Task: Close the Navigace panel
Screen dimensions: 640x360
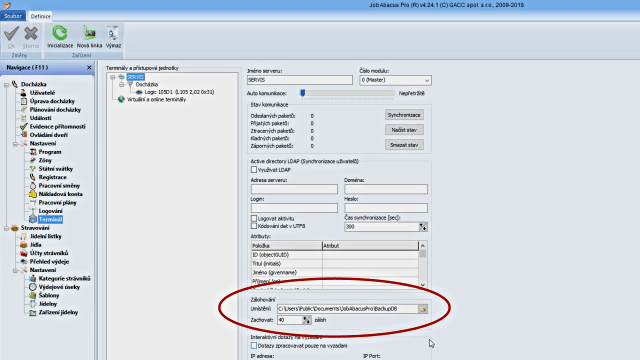Action: 89,67
